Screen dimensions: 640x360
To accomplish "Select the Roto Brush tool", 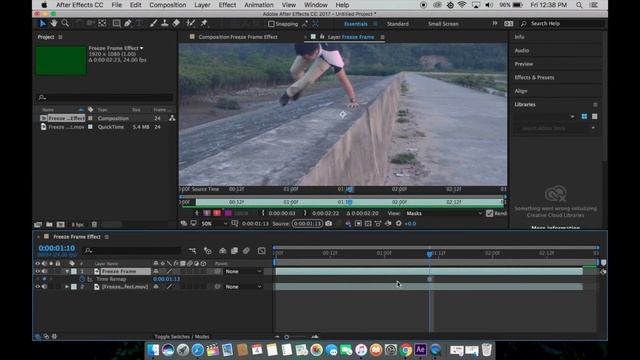I will pos(190,23).
